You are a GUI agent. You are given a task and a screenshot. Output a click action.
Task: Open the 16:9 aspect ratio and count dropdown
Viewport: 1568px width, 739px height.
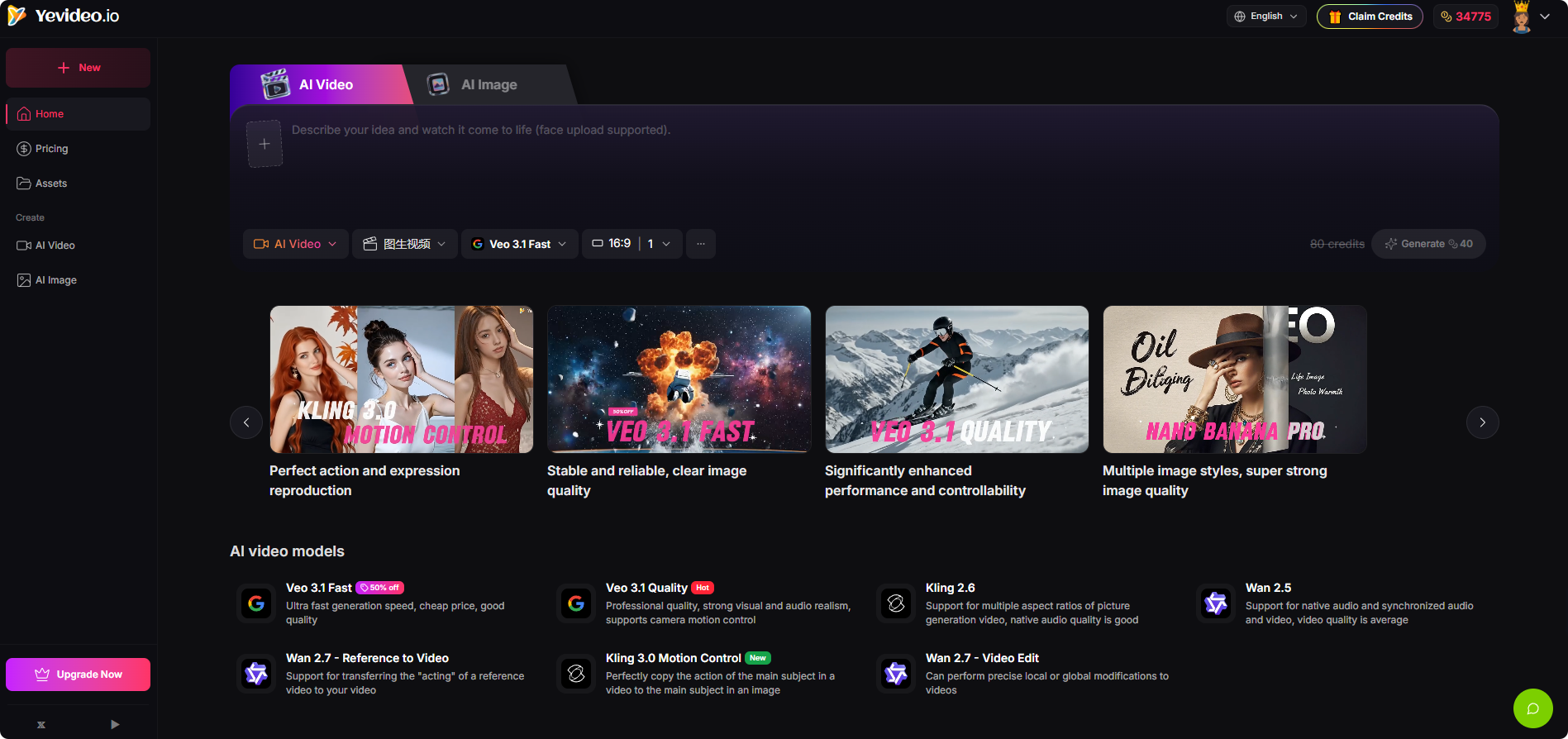click(x=632, y=244)
